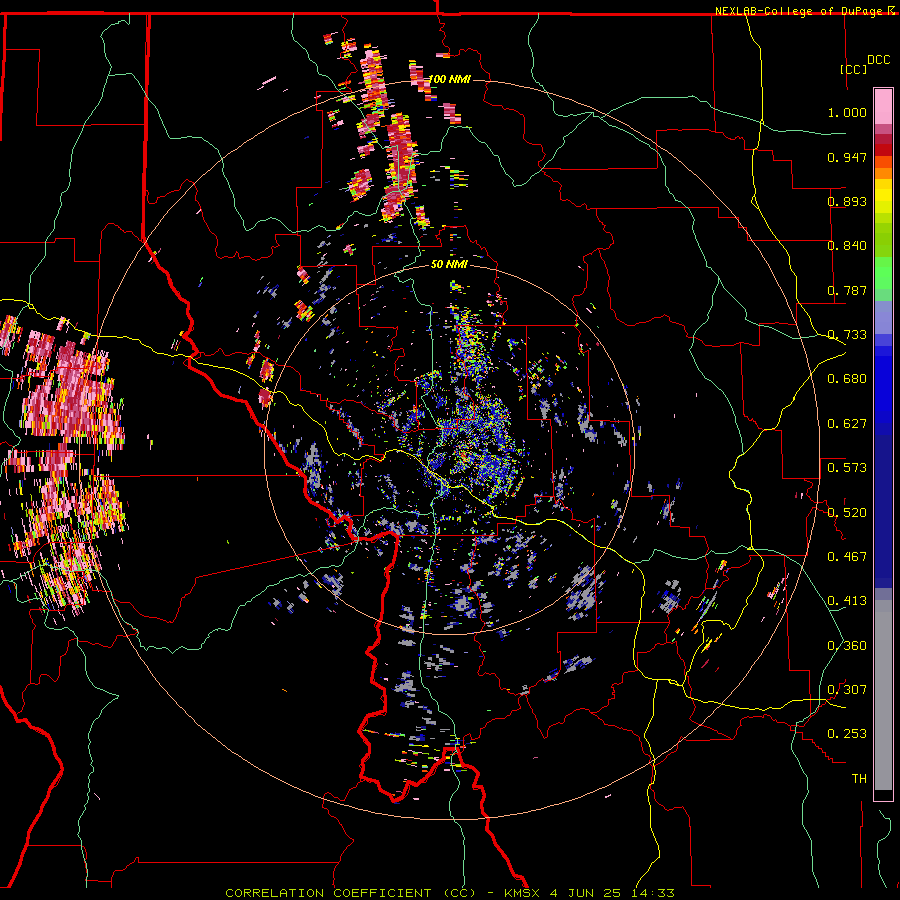Click the 0.680 legend value

point(847,379)
